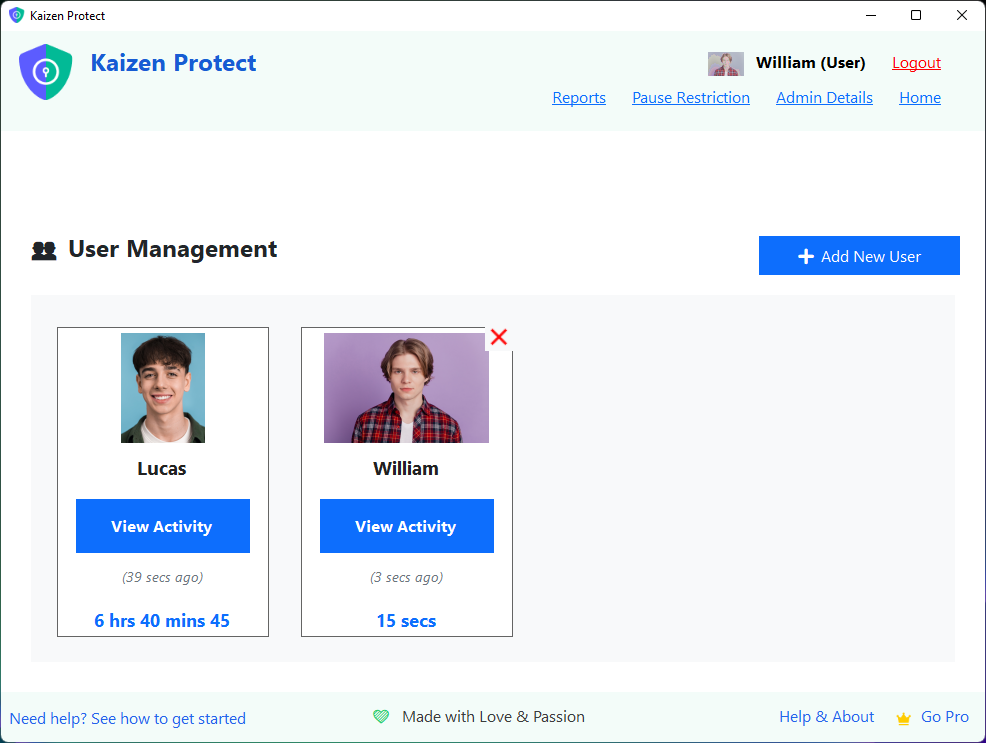Viewport: 986px width, 743px height.
Task: Click Lucas's profile photo
Action: (162, 388)
